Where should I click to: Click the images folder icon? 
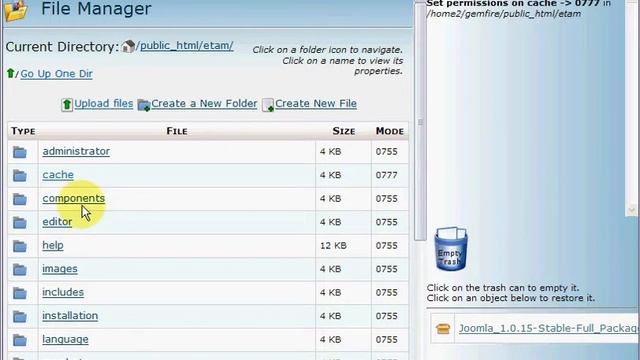point(20,270)
